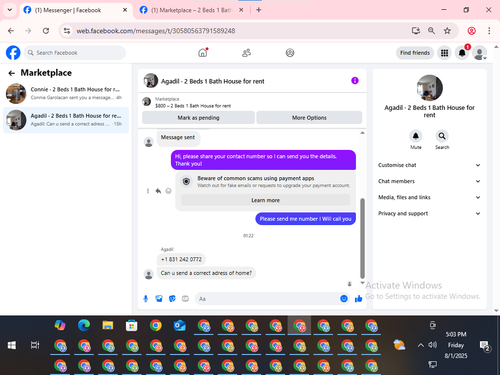View site information icon in address bar
500x375 pixels.
(67, 31)
